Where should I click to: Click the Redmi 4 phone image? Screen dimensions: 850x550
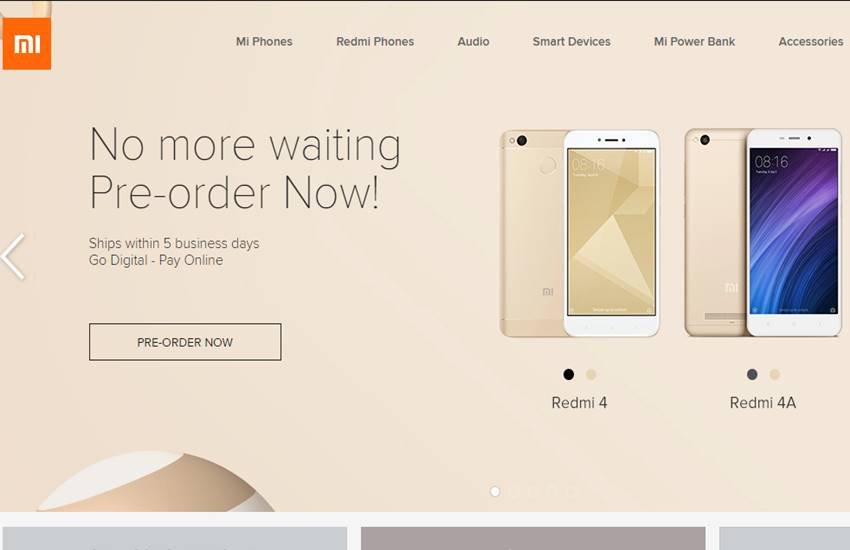[x=579, y=233]
